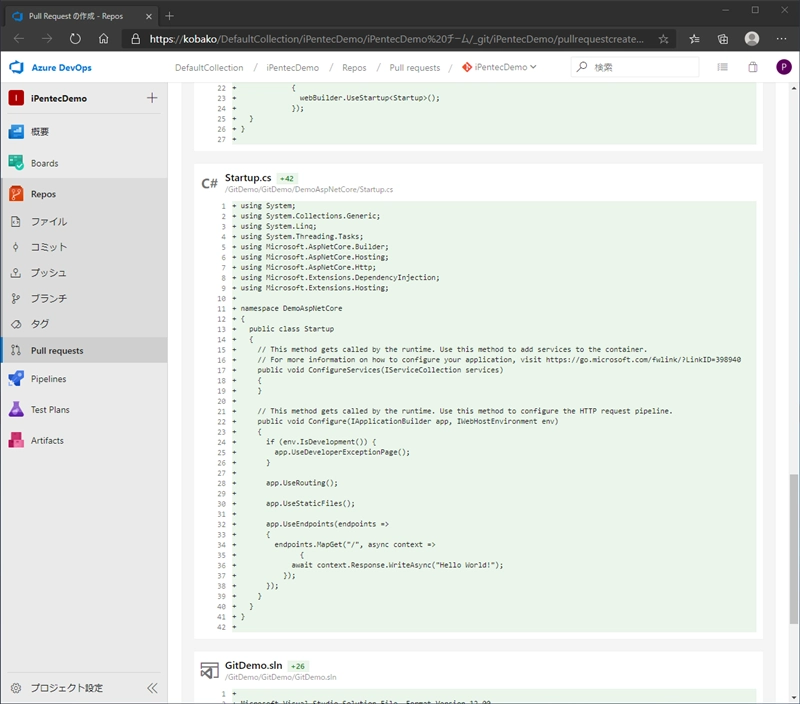Click the GitDemo.sln solution file icon

(x=209, y=670)
